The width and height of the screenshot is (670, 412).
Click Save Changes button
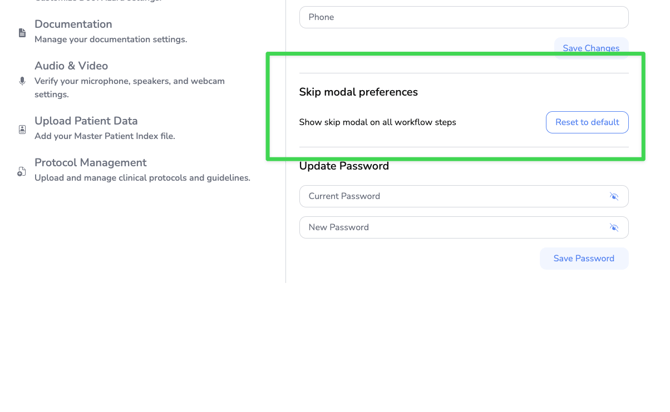pyautogui.click(x=590, y=48)
